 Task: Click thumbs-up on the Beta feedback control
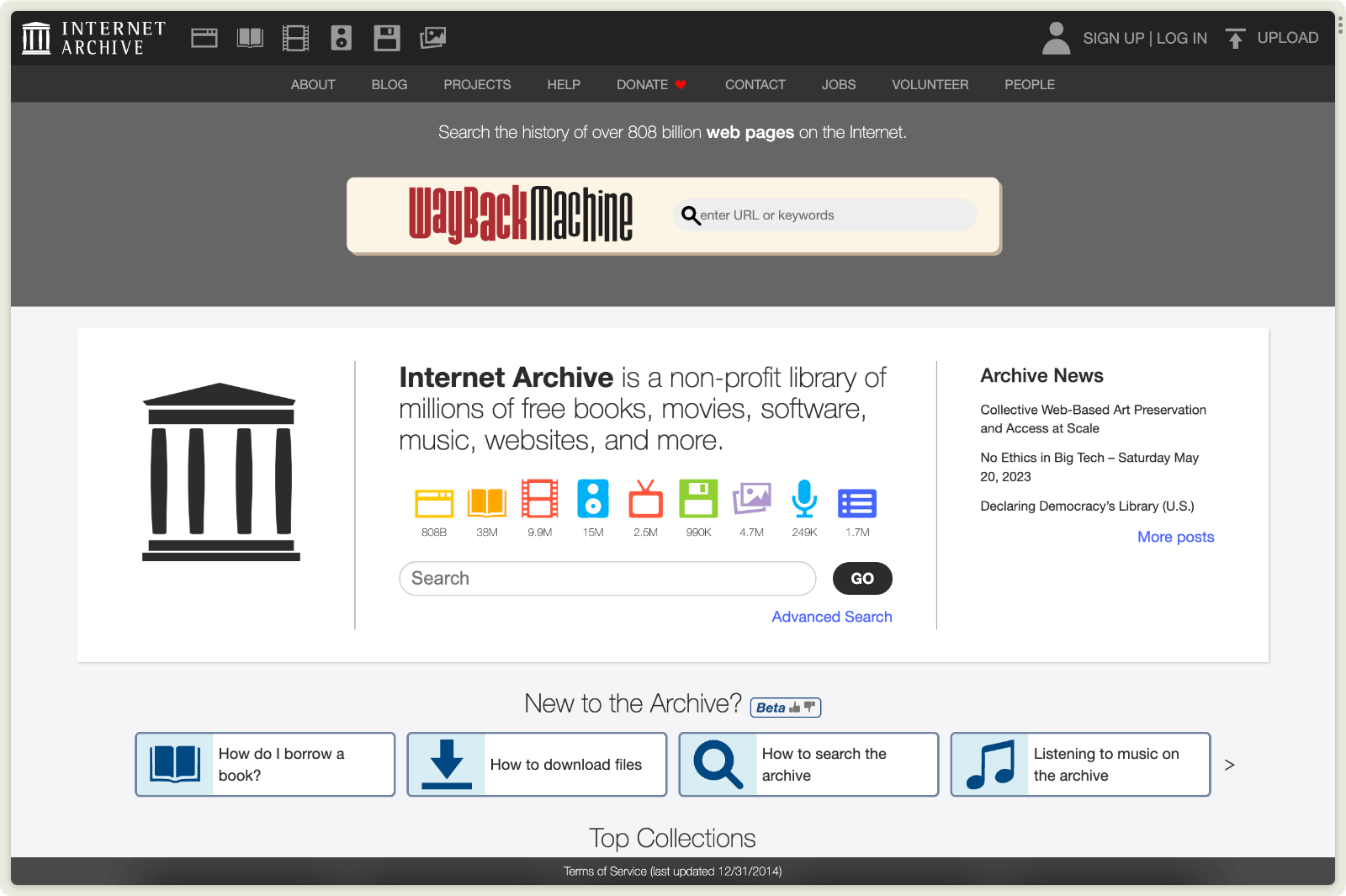pos(794,708)
